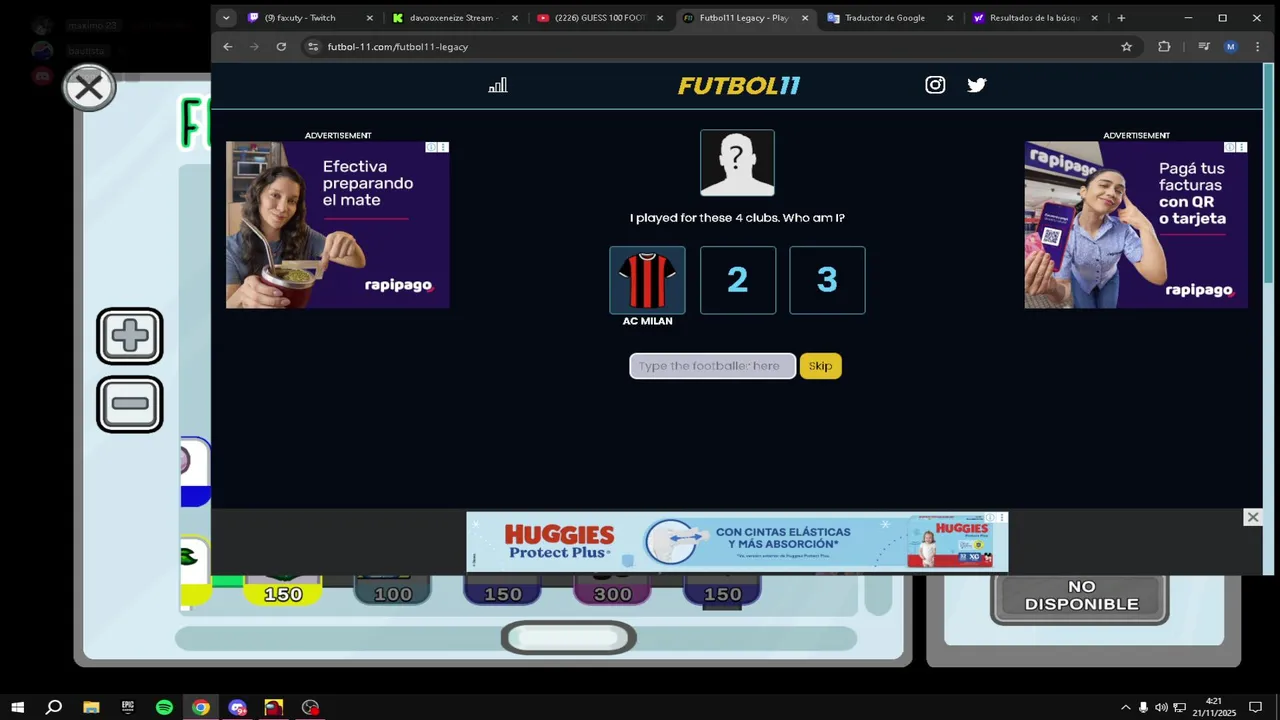Switch to davooxeneize Stream tab
1280x720 pixels.
[x=452, y=18]
